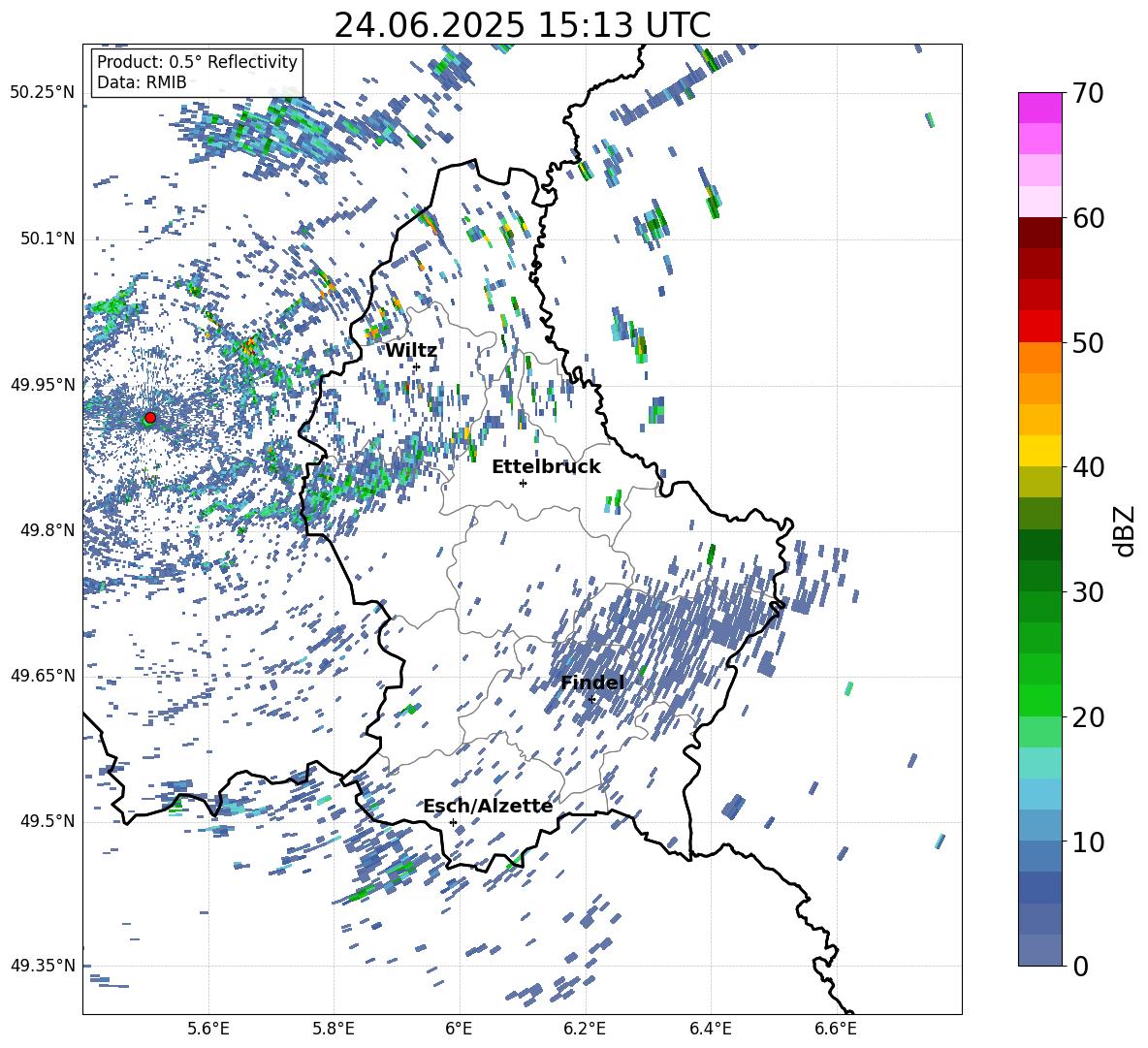Click the 49.8°N latitude label

[48, 530]
